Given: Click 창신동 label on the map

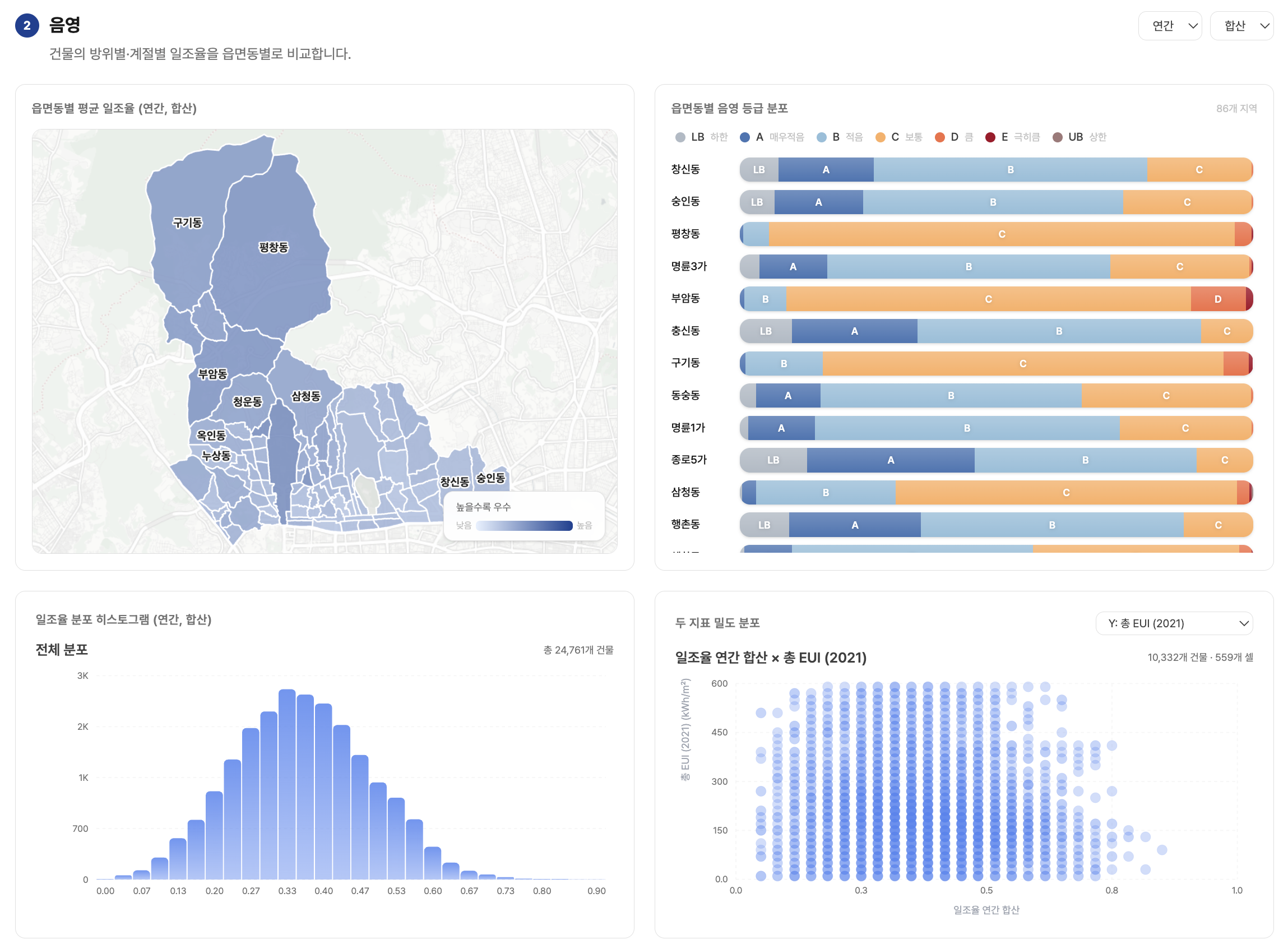Looking at the screenshot, I should pos(454,482).
